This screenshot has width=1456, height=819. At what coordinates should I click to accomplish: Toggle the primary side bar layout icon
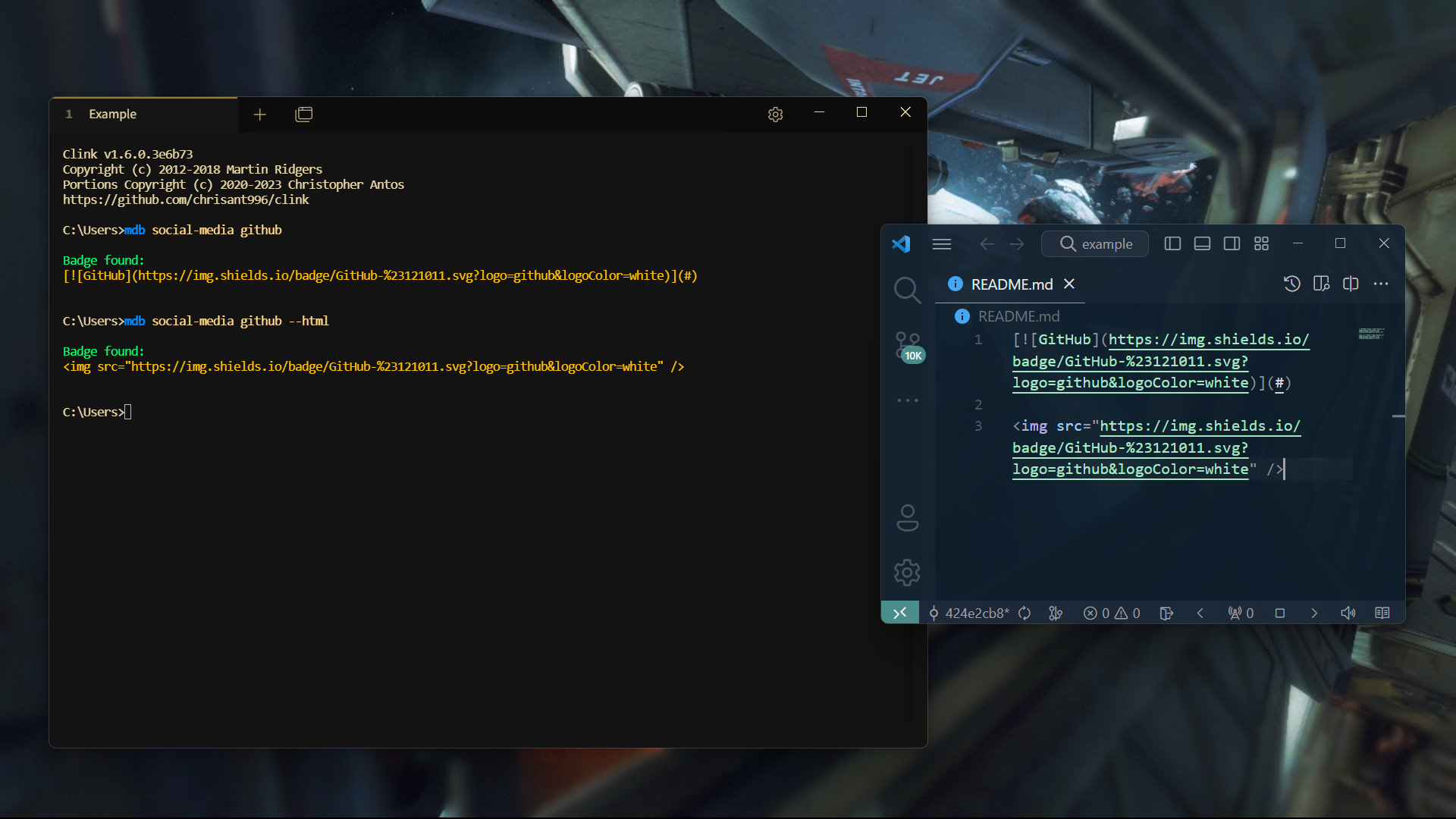tap(1172, 243)
